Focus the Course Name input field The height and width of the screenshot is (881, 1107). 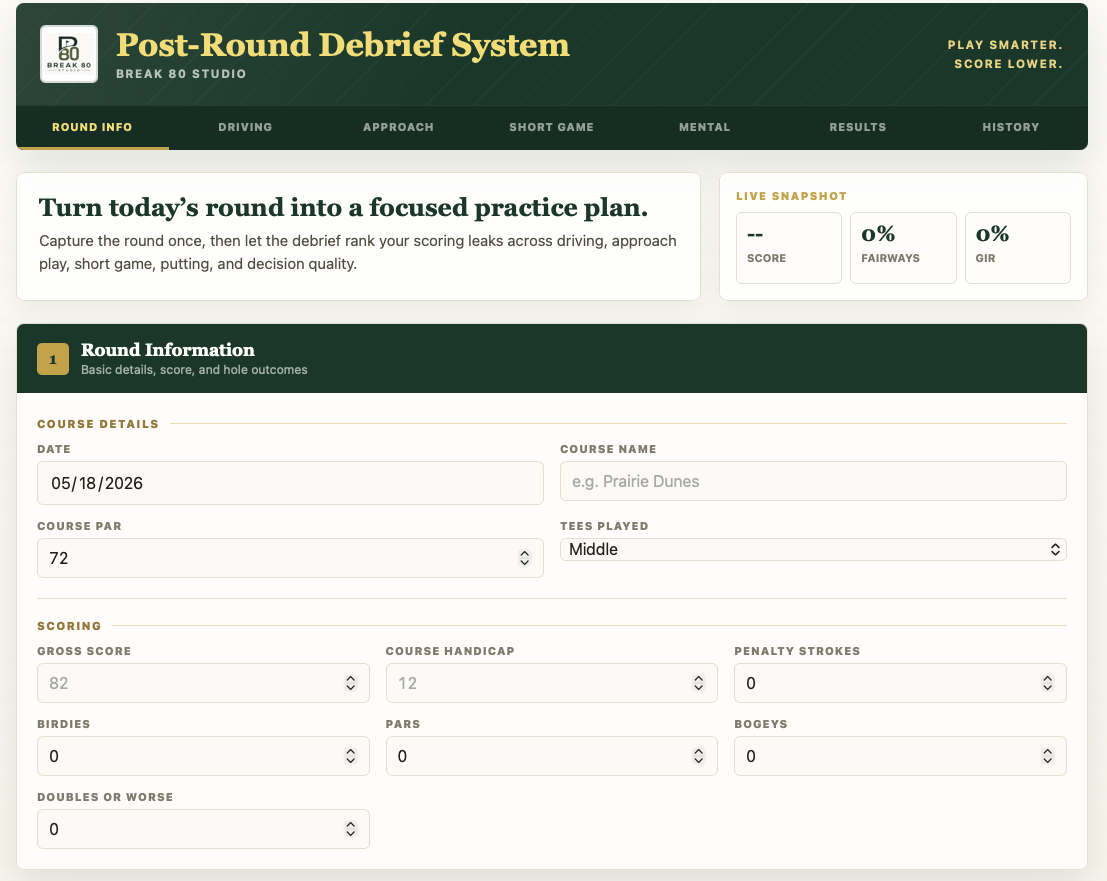[x=813, y=481]
